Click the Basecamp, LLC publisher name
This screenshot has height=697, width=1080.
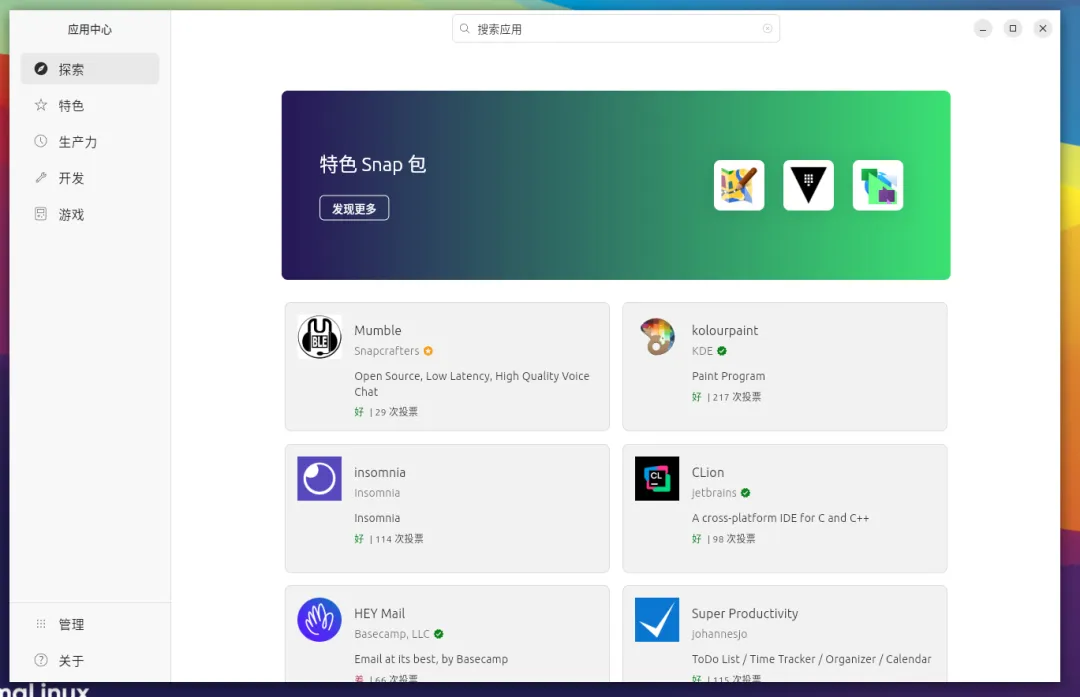(392, 634)
